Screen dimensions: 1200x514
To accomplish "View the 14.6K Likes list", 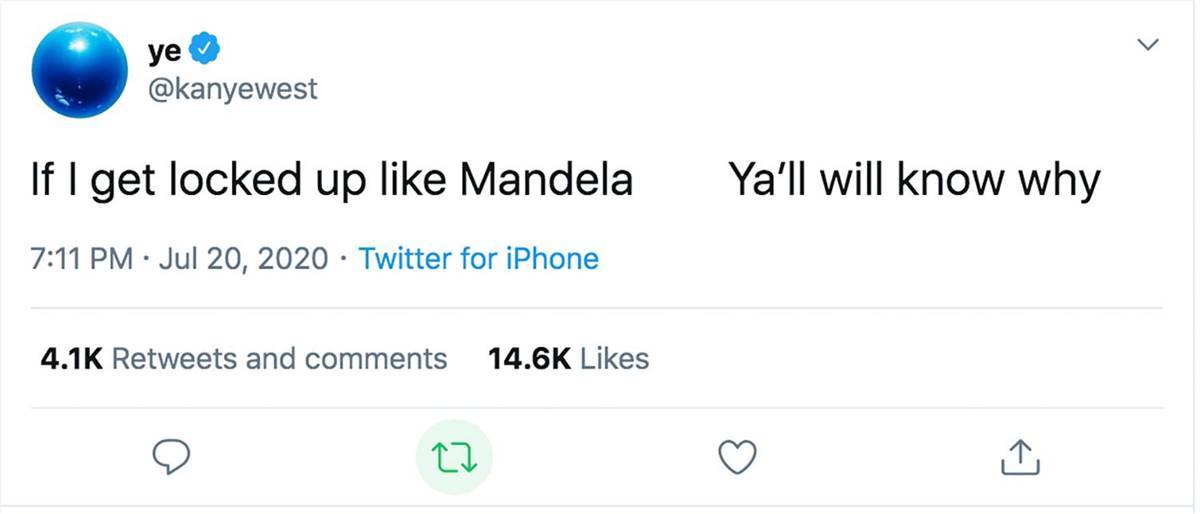I will (x=568, y=358).
